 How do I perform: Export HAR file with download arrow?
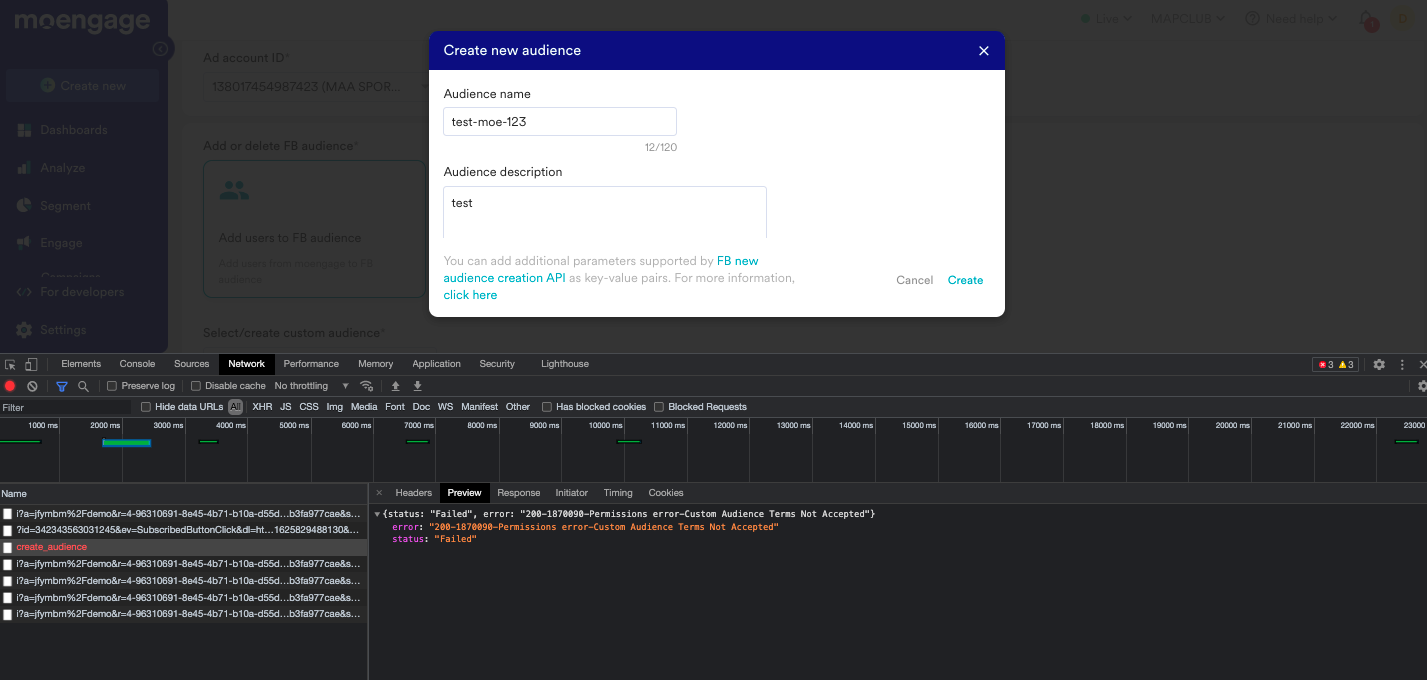click(418, 386)
